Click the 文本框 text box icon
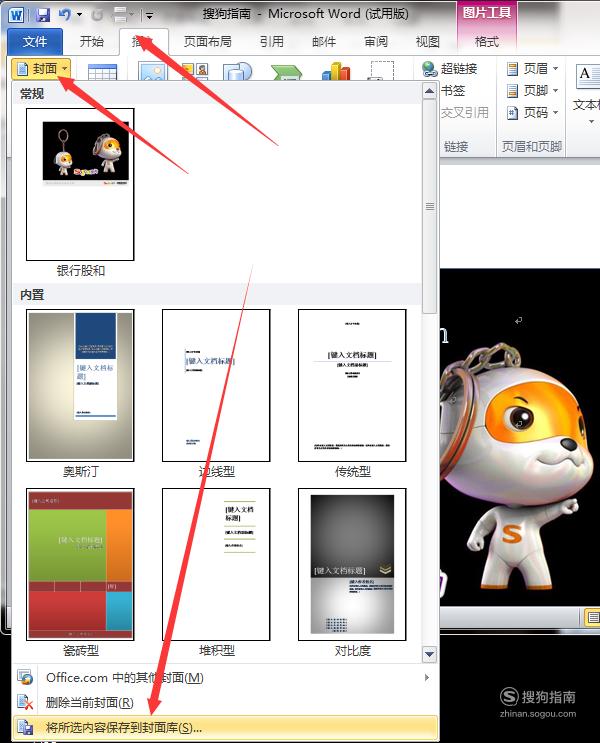This screenshot has height=743, width=600. (x=588, y=76)
